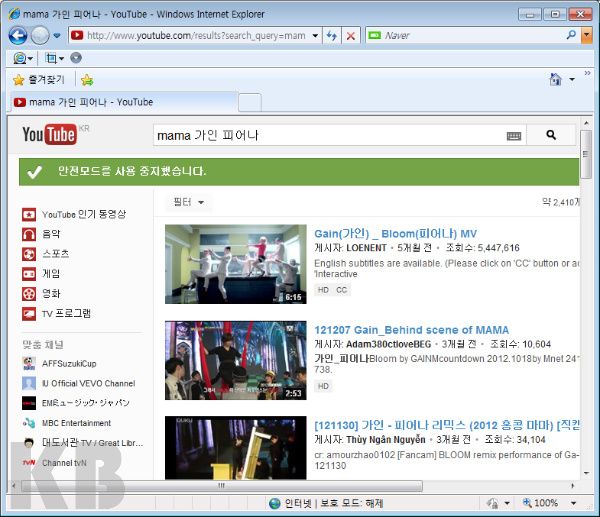Expand the Home button dropdown arrow
The image size is (600, 517).
(x=572, y=80)
